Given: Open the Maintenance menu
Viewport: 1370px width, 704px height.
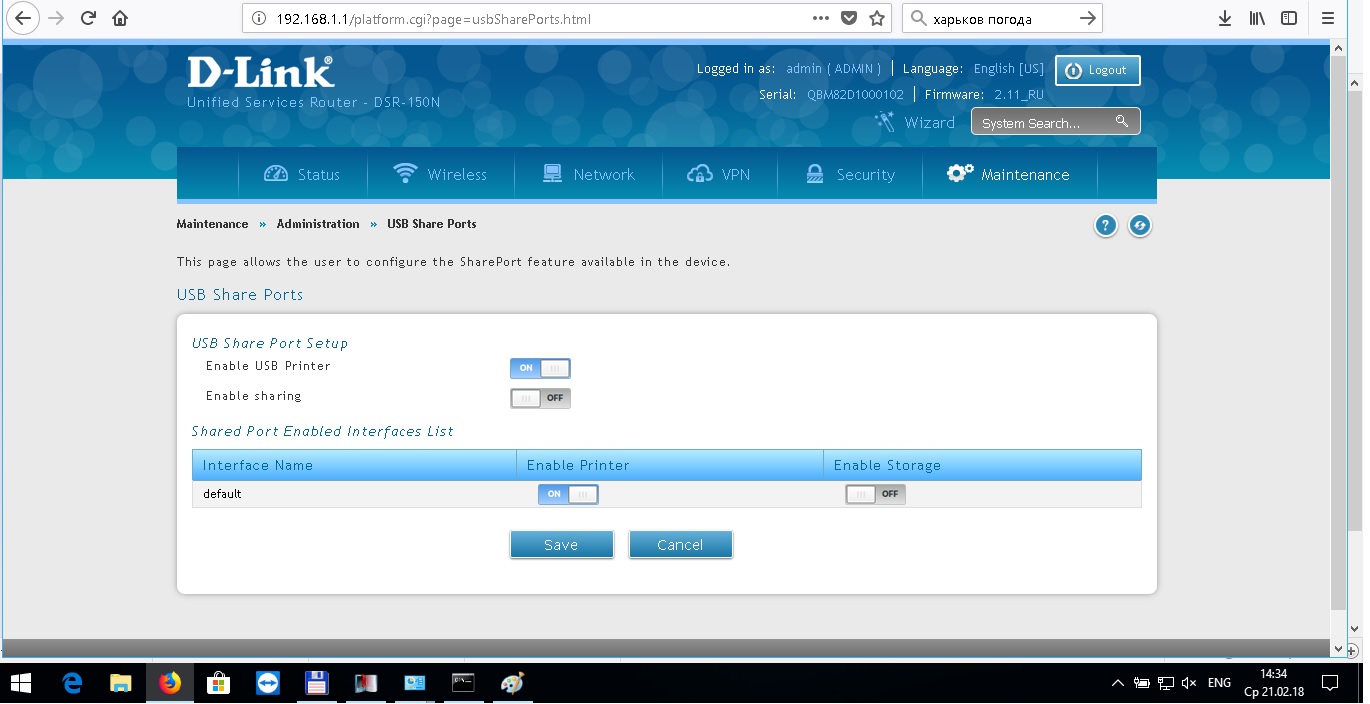Looking at the screenshot, I should [1009, 174].
